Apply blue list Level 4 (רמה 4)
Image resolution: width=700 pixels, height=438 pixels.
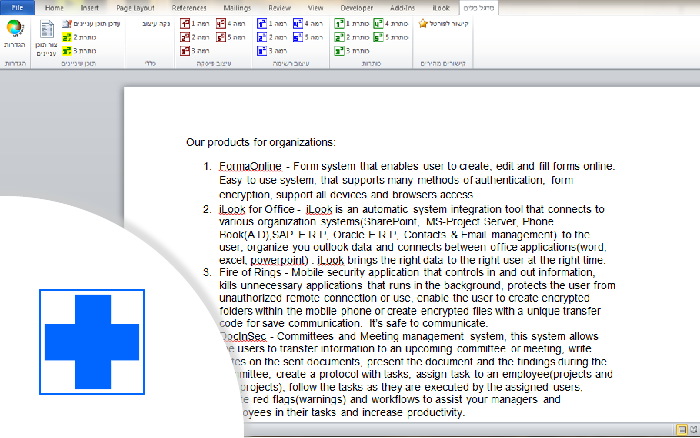[x=308, y=24]
